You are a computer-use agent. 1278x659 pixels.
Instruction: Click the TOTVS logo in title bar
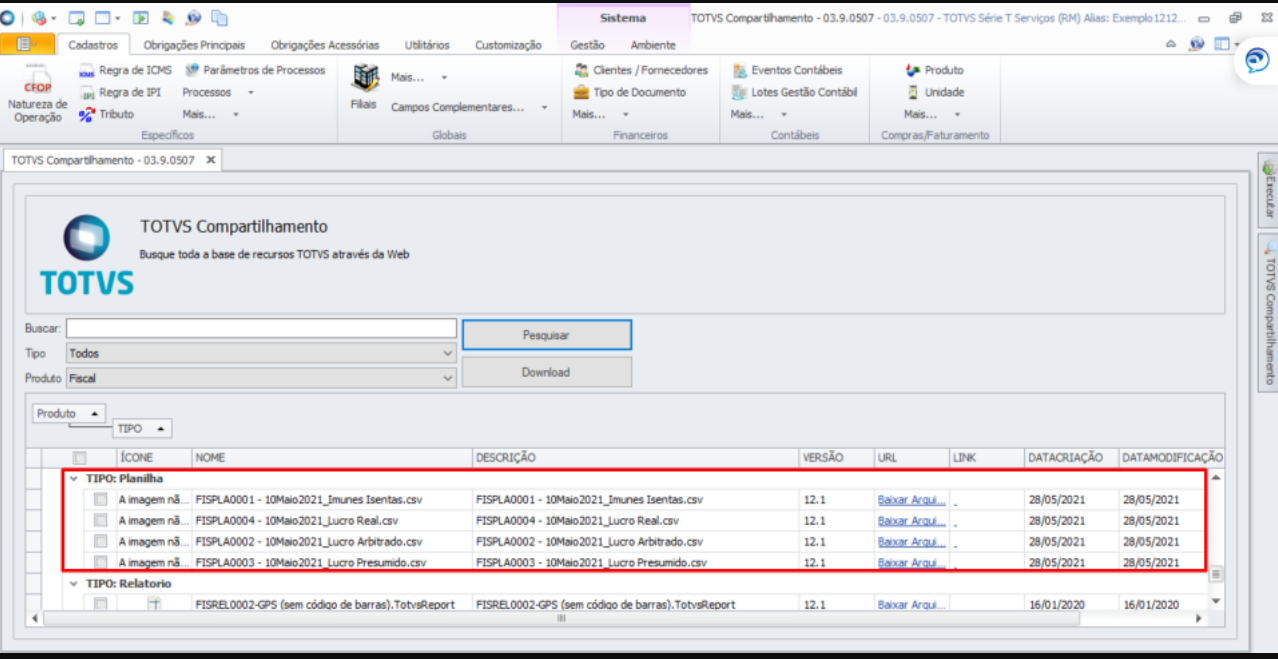7,18
